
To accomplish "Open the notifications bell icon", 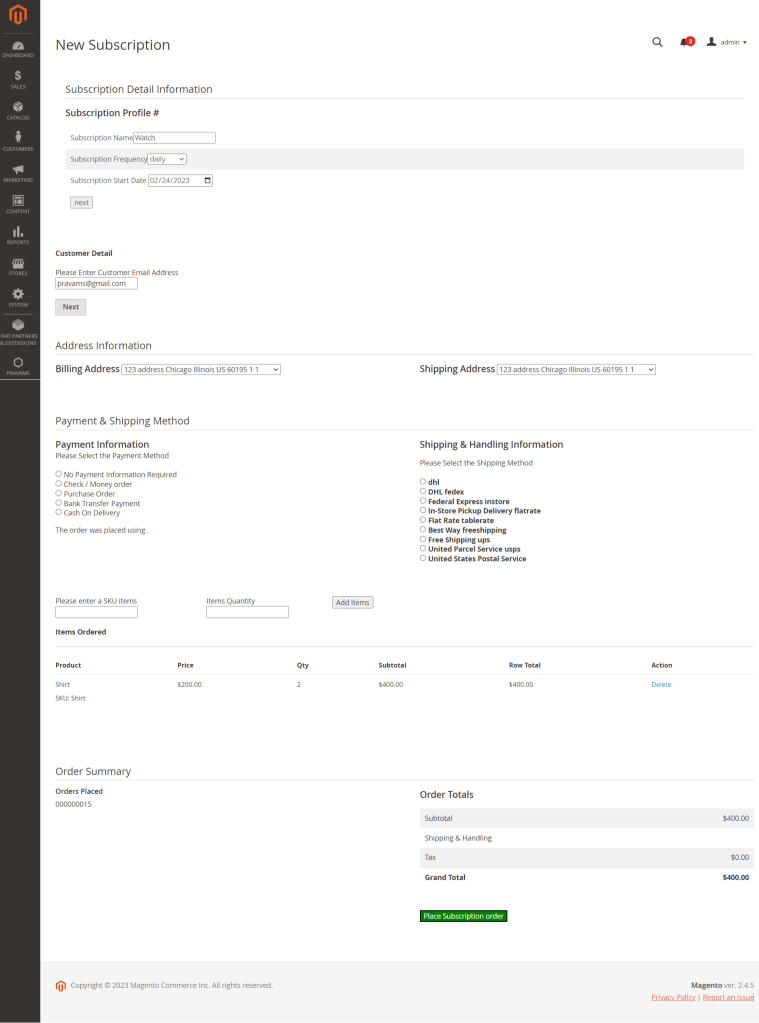I will tap(685, 42).
